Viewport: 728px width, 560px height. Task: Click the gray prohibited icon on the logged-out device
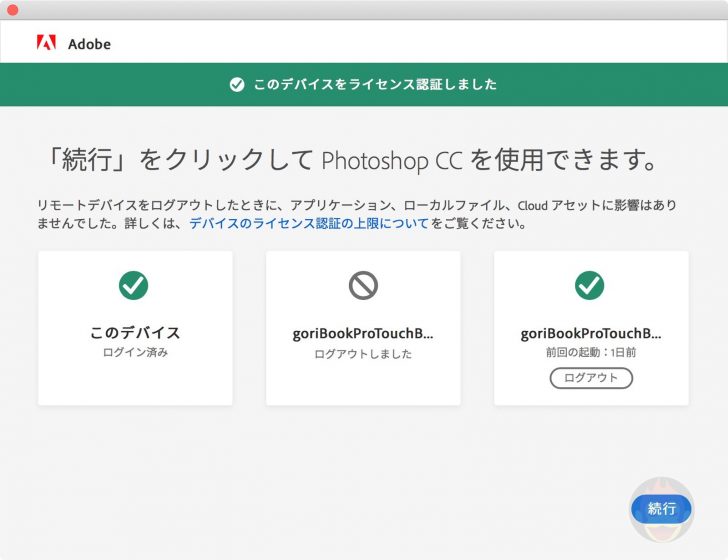pyautogui.click(x=363, y=286)
